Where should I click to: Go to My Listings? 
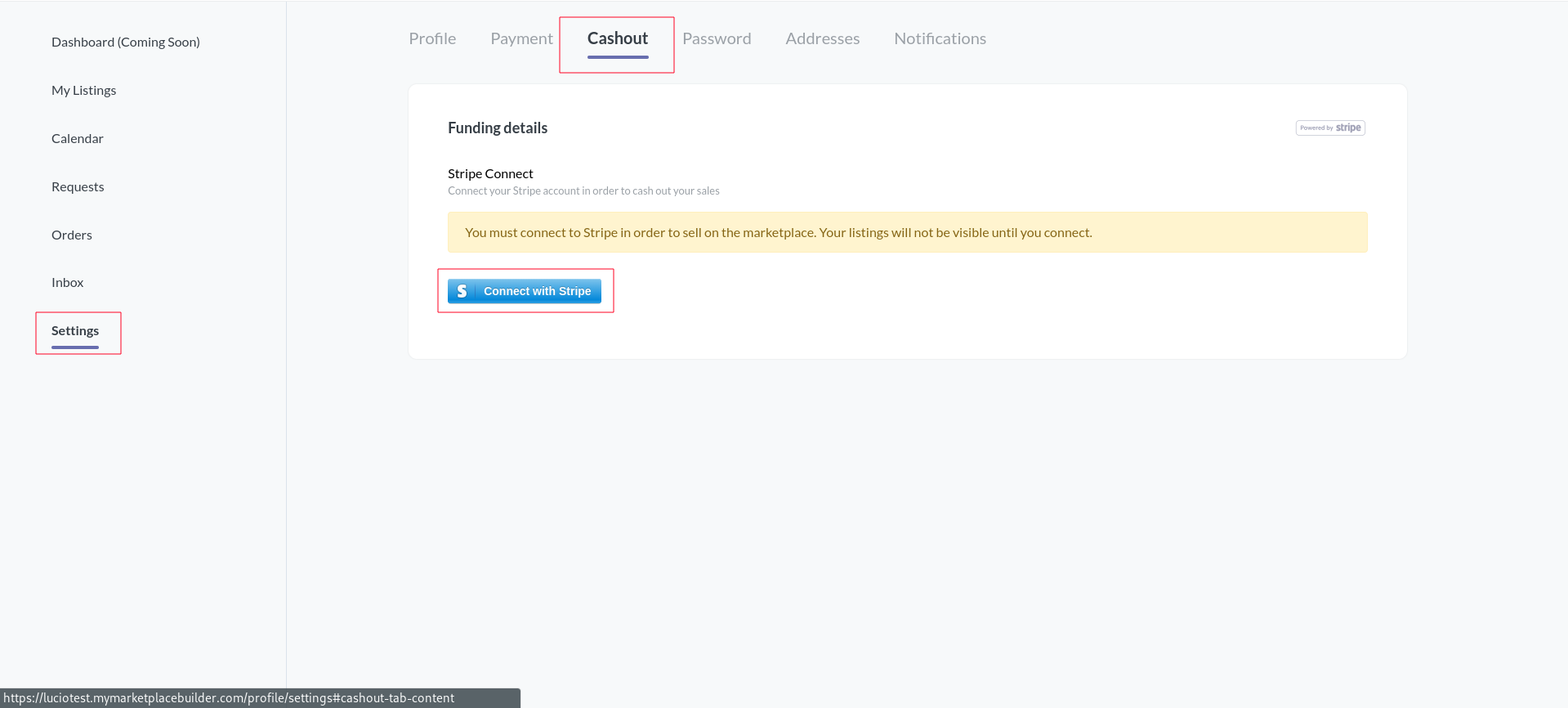(x=83, y=90)
